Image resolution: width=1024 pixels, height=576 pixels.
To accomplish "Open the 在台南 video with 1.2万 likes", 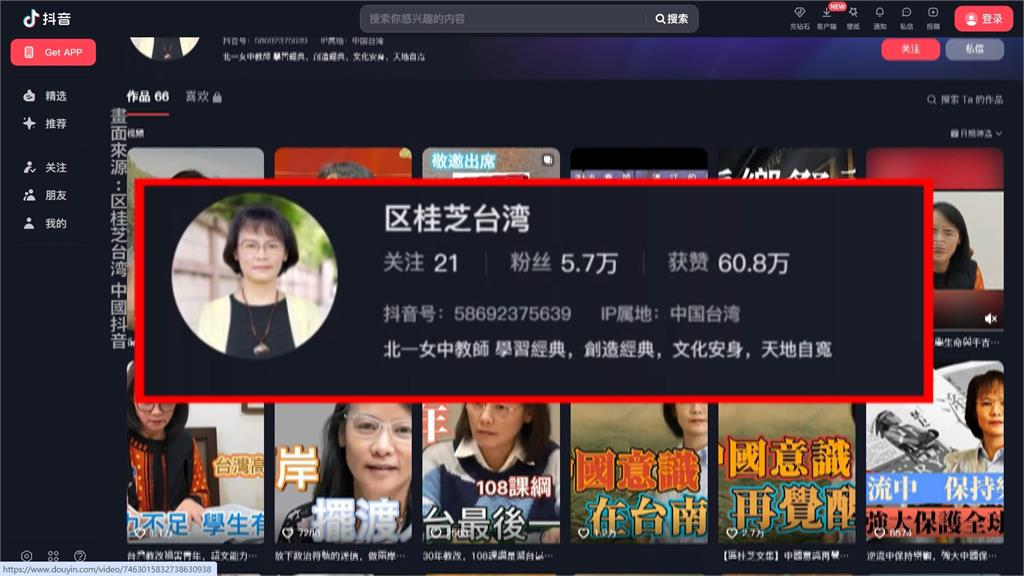I will pyautogui.click(x=639, y=472).
